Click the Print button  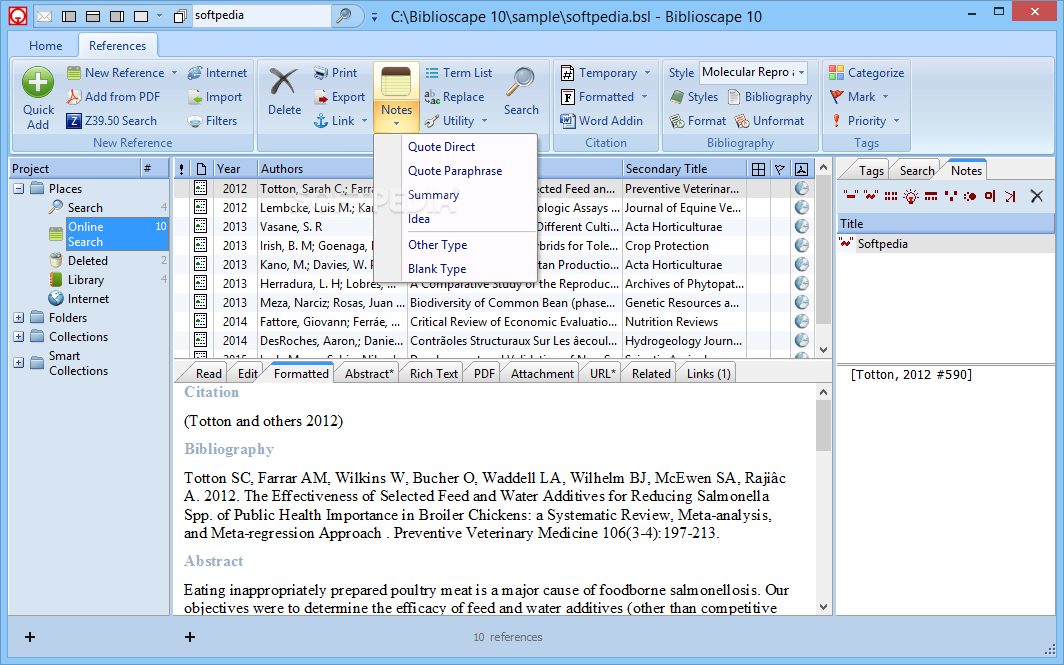coord(335,73)
